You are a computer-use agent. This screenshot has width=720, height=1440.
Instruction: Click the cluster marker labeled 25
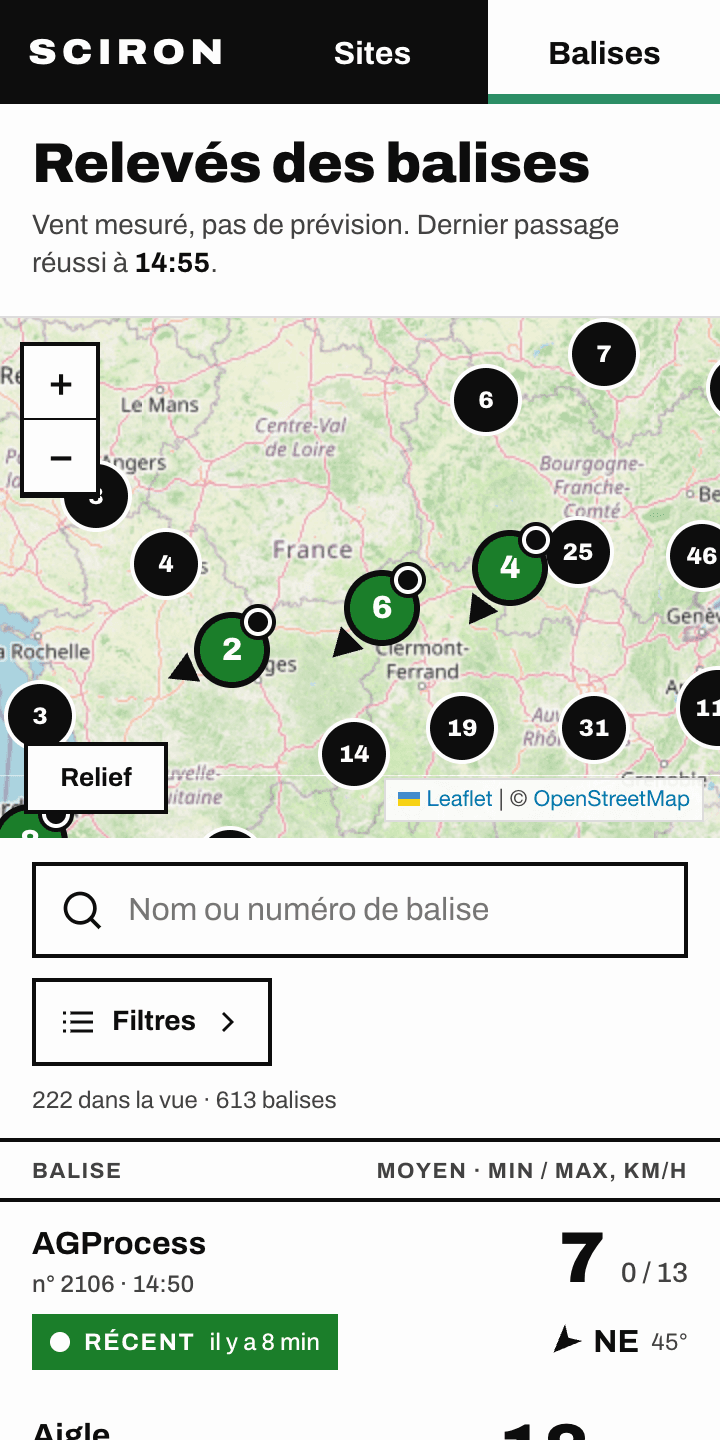tap(578, 552)
